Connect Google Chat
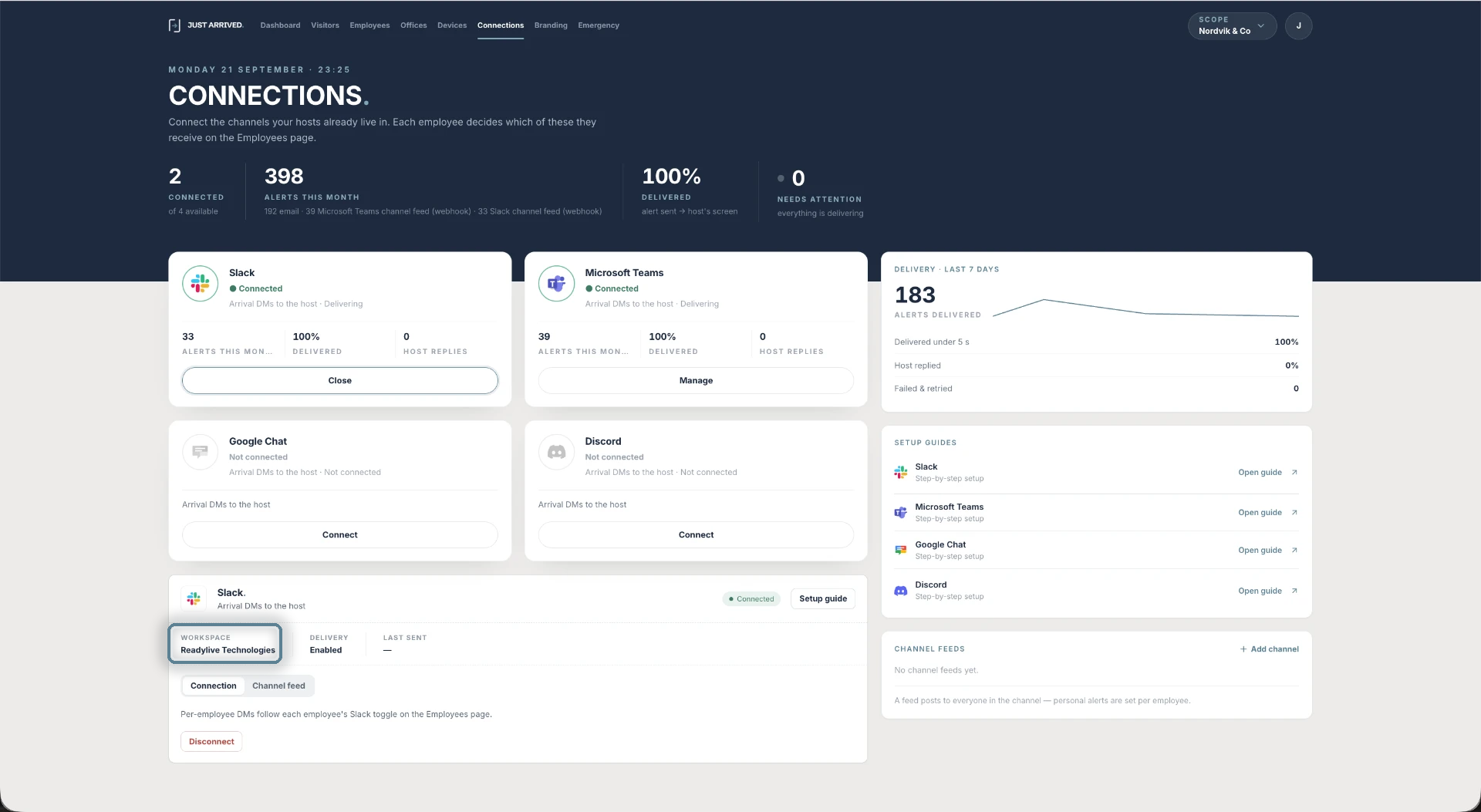This screenshot has width=1481, height=812. point(339,534)
